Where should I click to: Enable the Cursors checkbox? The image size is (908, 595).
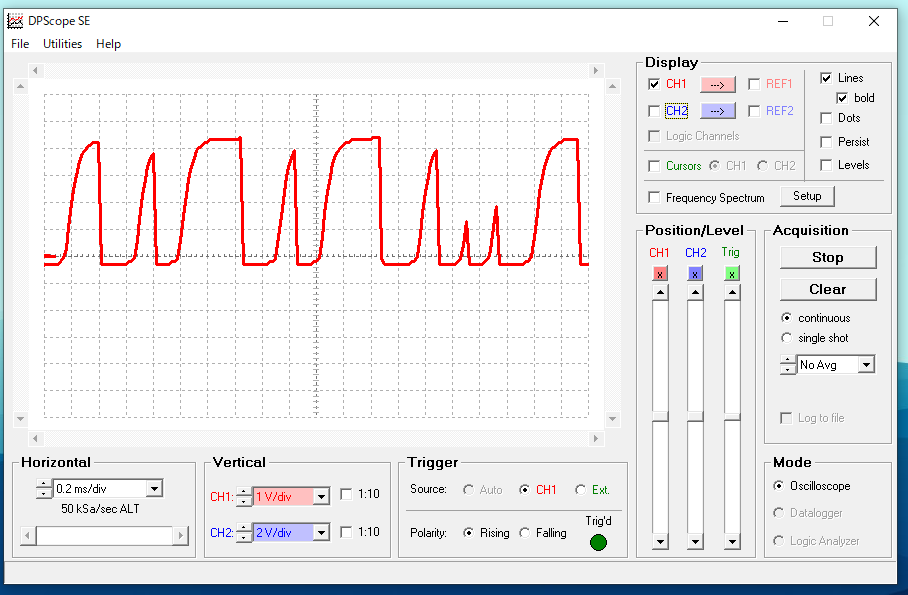(x=654, y=166)
